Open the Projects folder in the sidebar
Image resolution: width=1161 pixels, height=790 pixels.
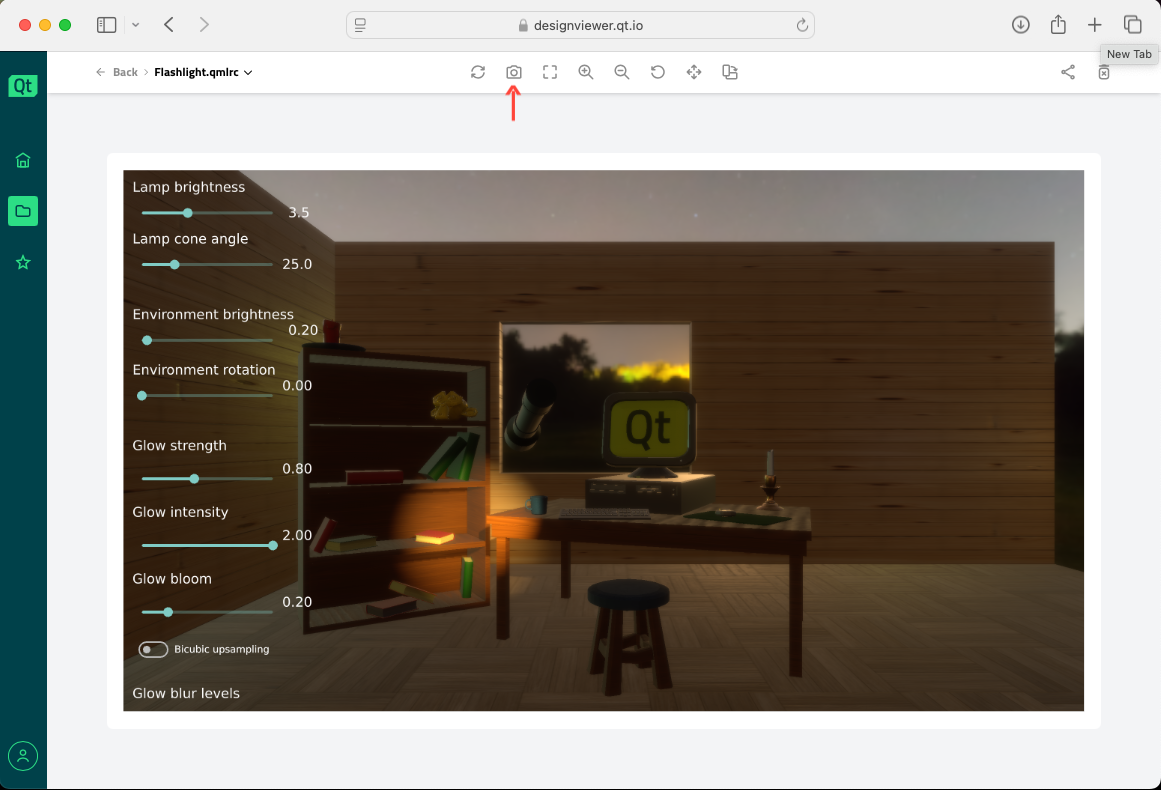(23, 211)
